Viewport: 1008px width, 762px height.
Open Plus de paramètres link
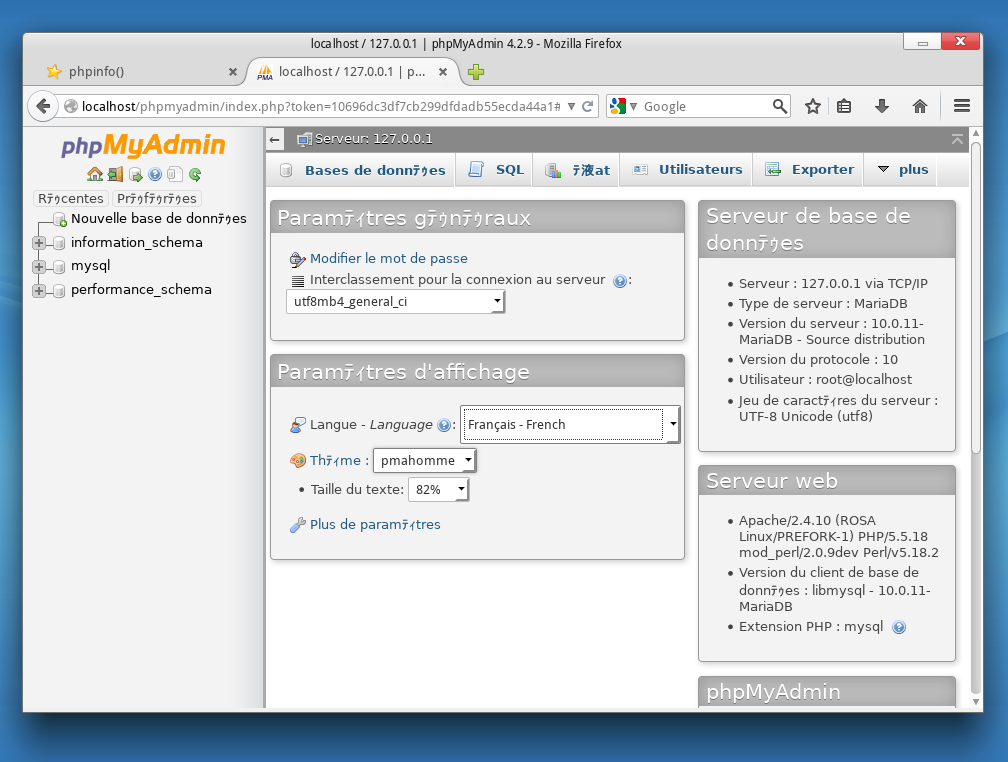point(375,525)
